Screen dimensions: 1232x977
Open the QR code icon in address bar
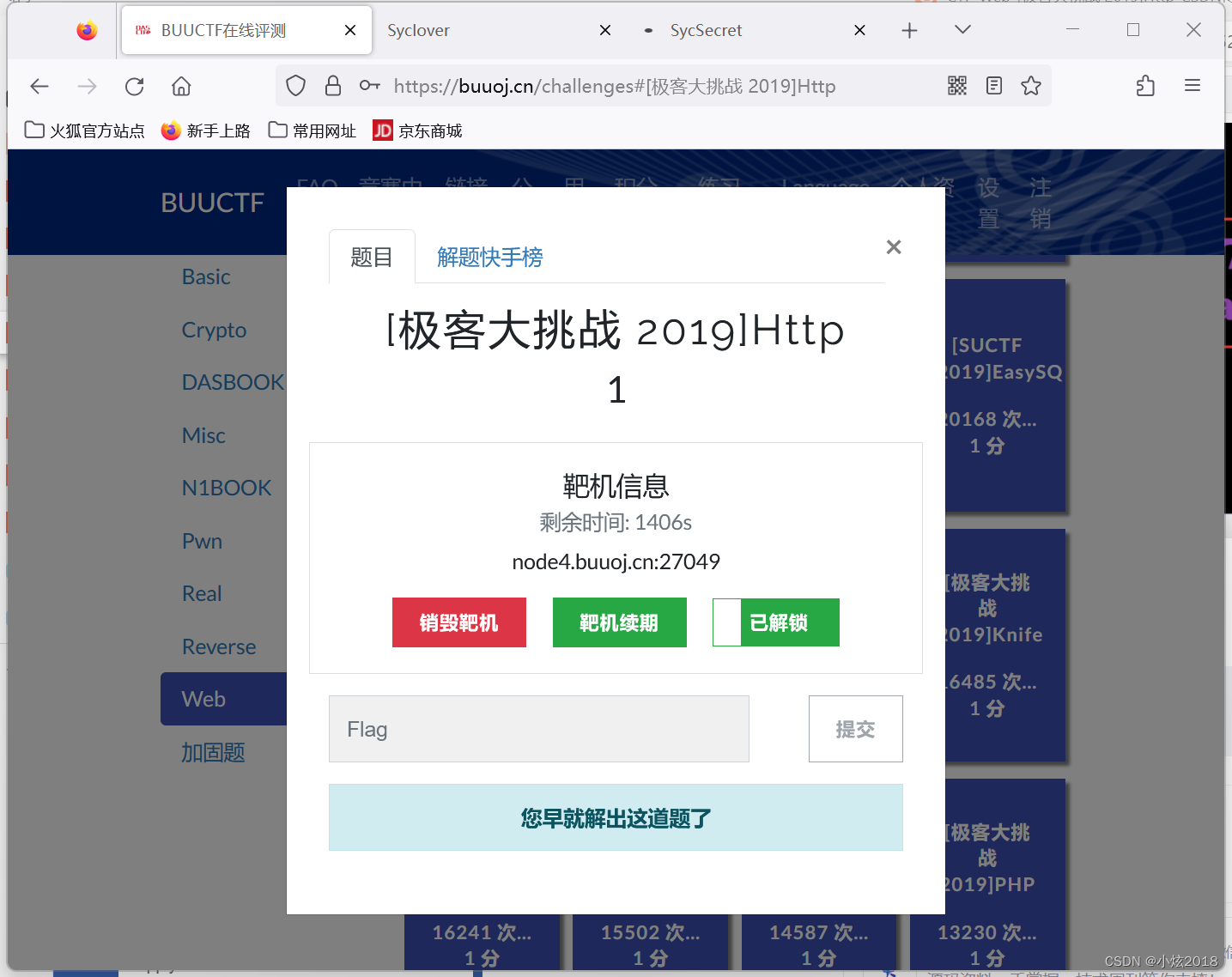(x=957, y=86)
